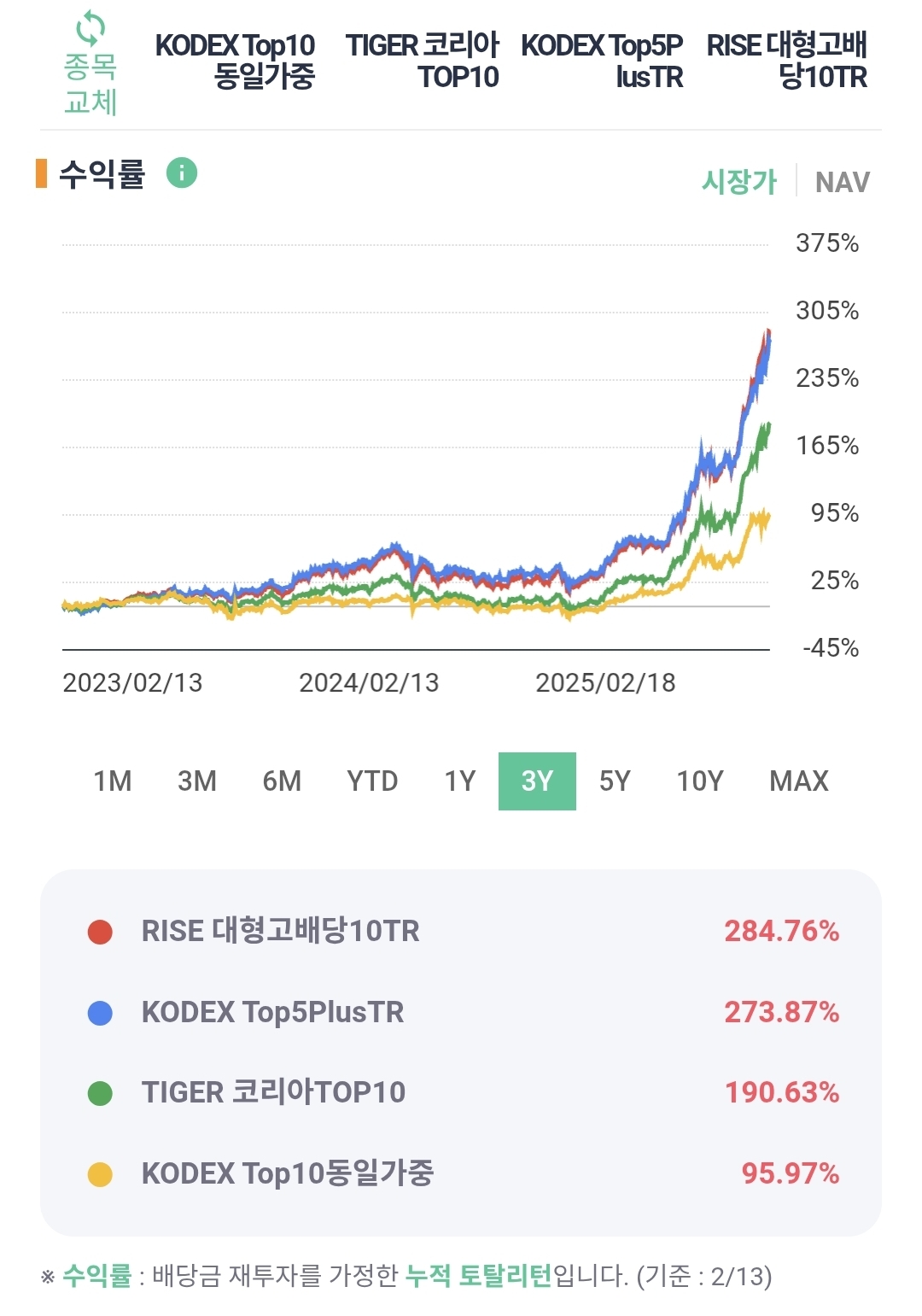The height and width of the screenshot is (1316, 922).
Task: Switch the chart to 시장가 pricing
Action: point(738,182)
